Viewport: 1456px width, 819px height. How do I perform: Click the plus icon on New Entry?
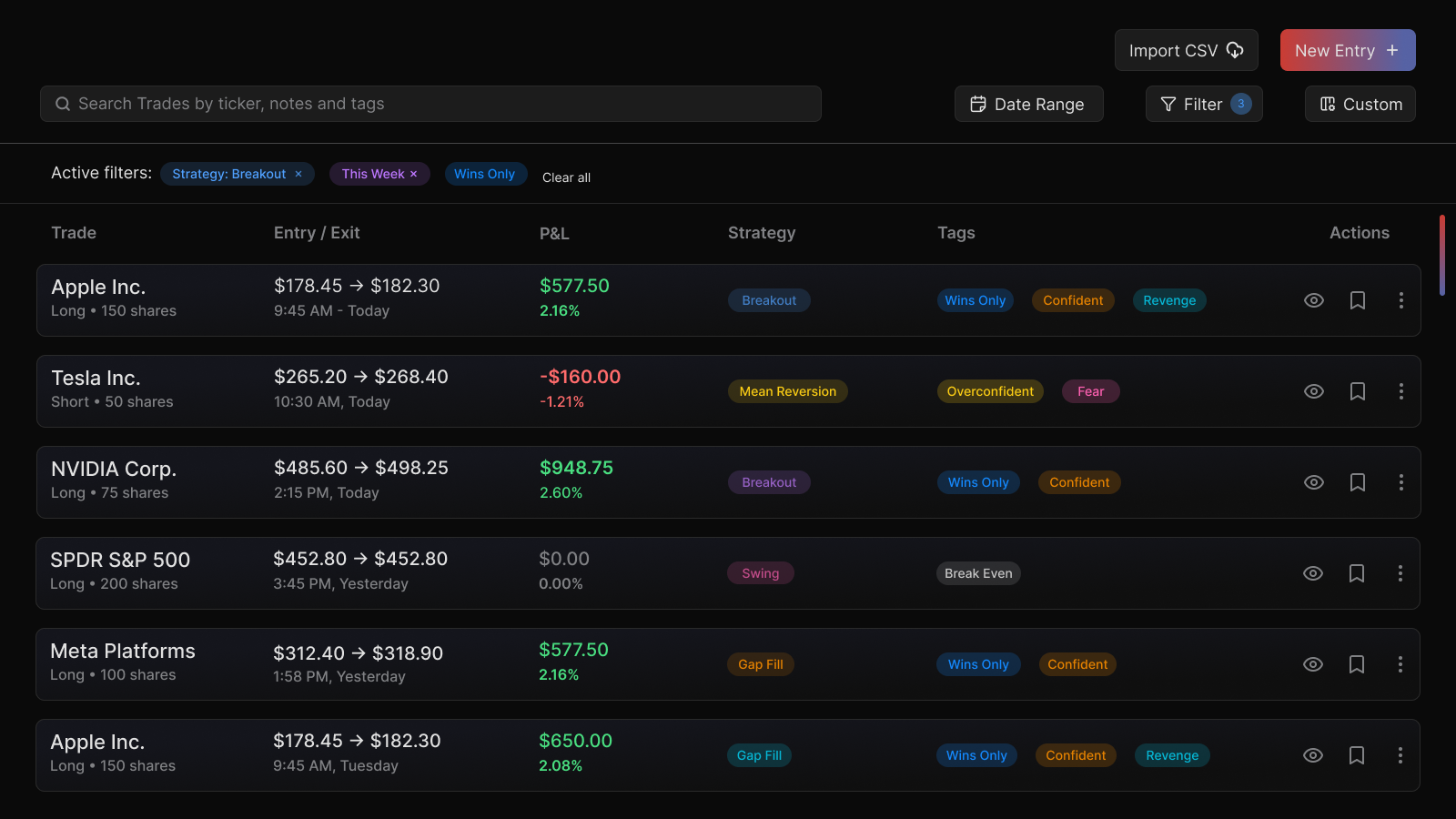1392,50
